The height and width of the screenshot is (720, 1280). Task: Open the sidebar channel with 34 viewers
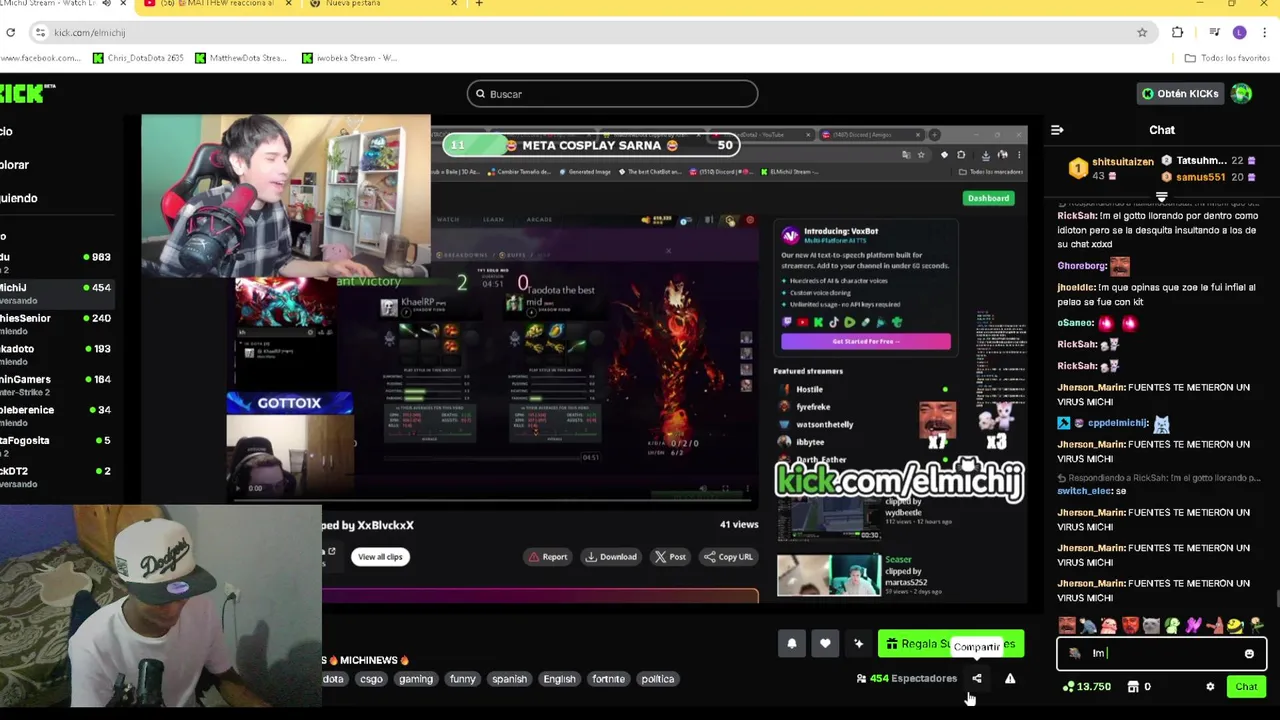[56, 416]
